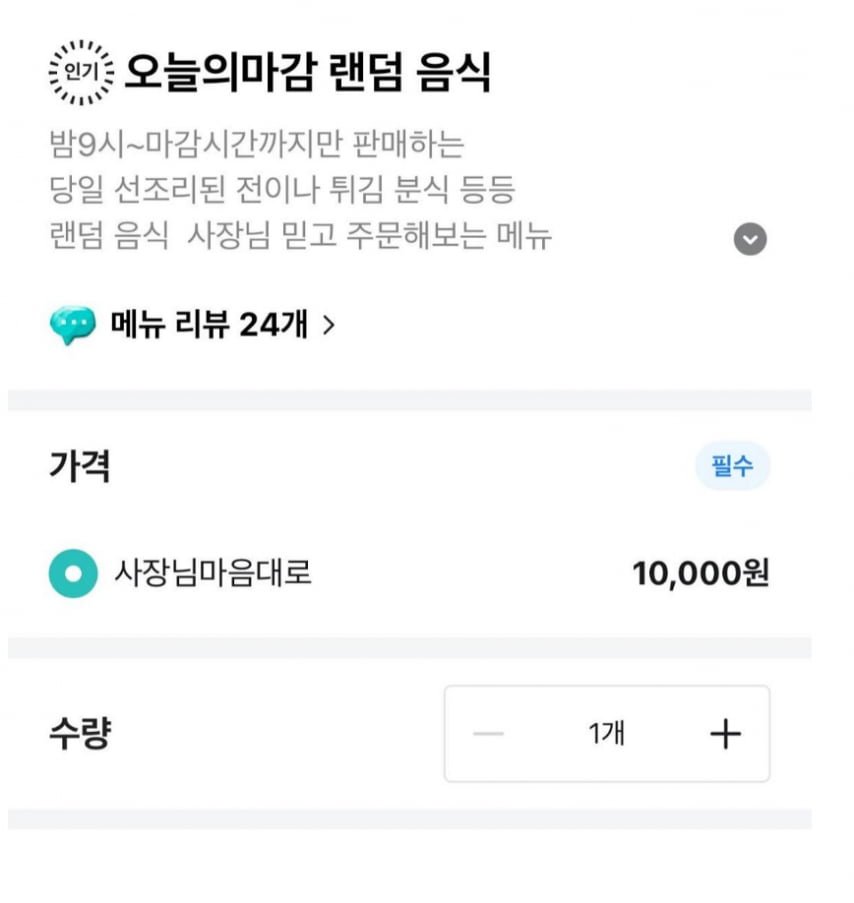Click the arrow chevron after 메뉴 리뷰 24개
The image size is (854, 903).
[x=328, y=325]
